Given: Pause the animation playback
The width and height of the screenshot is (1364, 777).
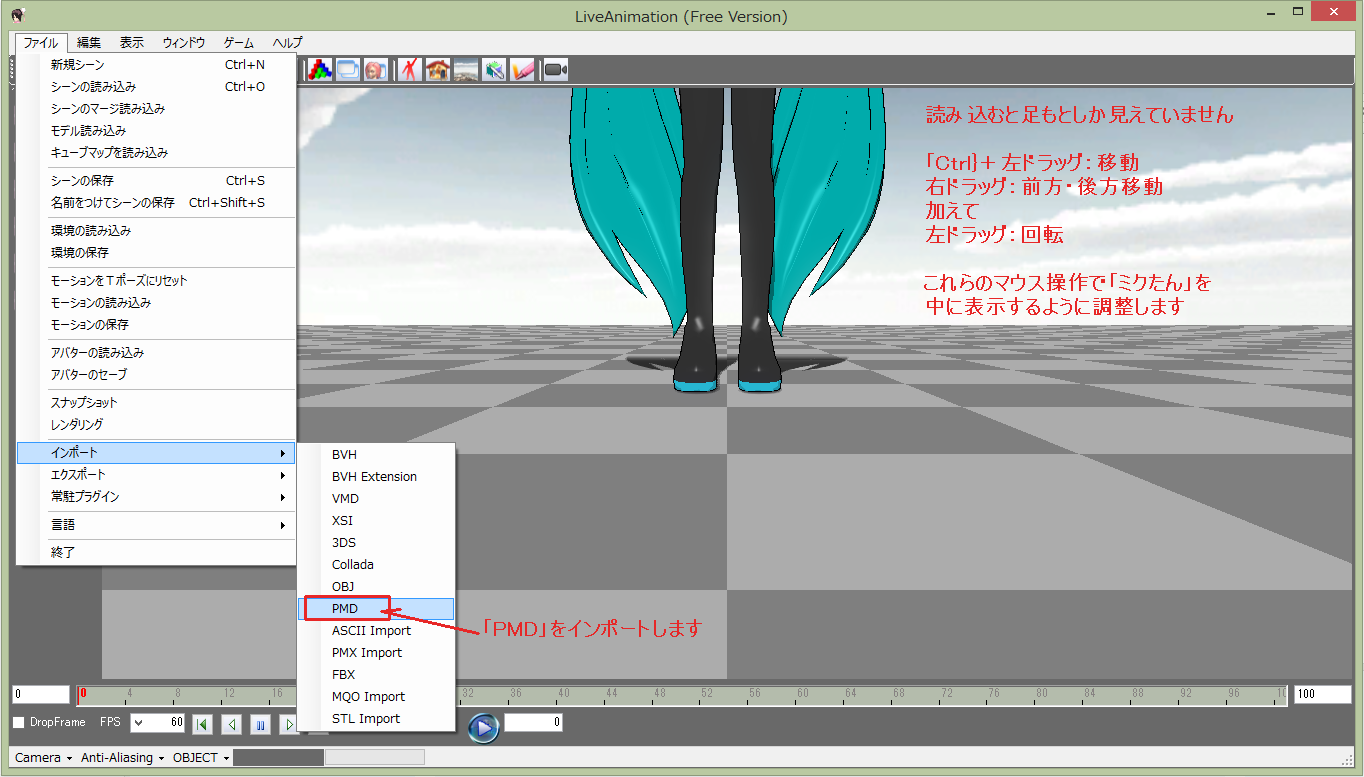Looking at the screenshot, I should [x=260, y=723].
